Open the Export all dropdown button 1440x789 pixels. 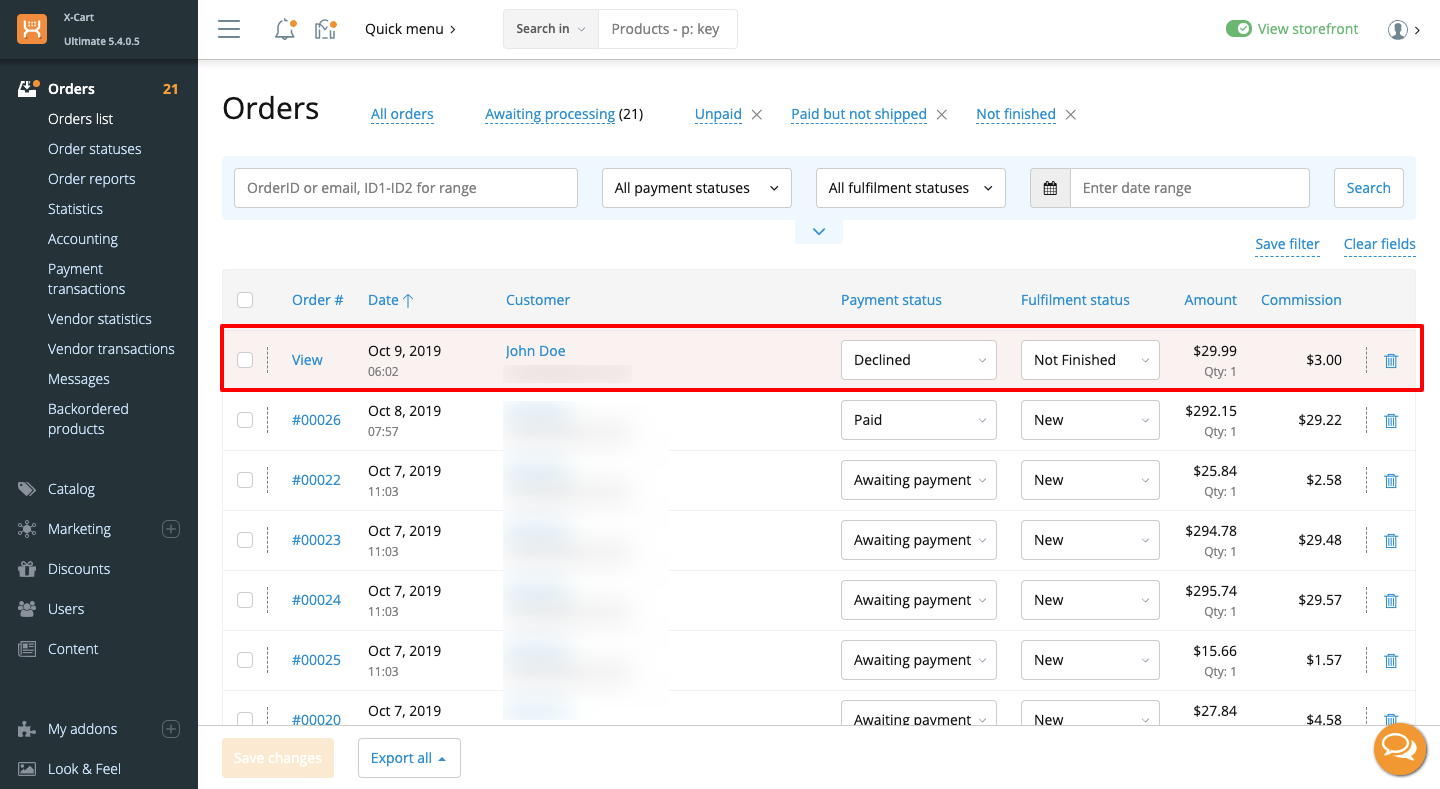(409, 758)
